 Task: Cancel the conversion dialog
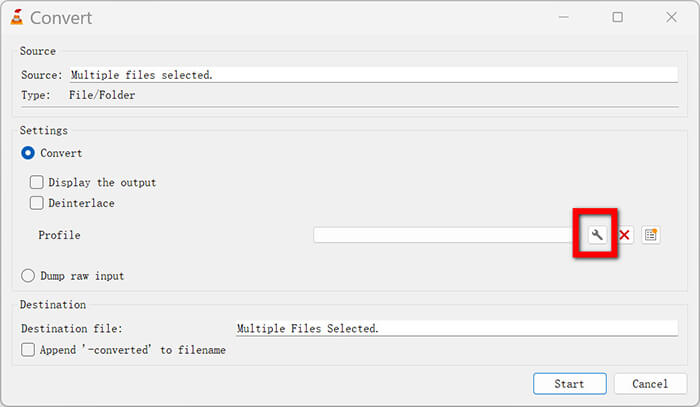pyautogui.click(x=650, y=383)
